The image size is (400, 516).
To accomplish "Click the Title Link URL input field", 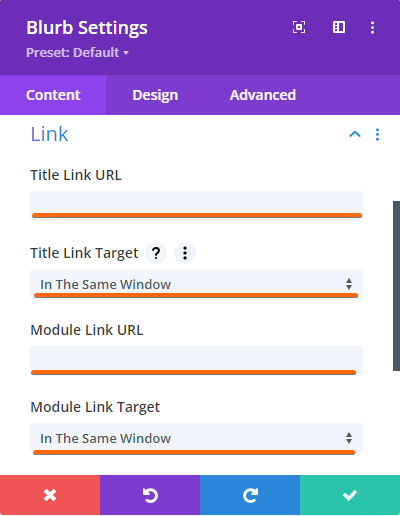I will pos(196,206).
